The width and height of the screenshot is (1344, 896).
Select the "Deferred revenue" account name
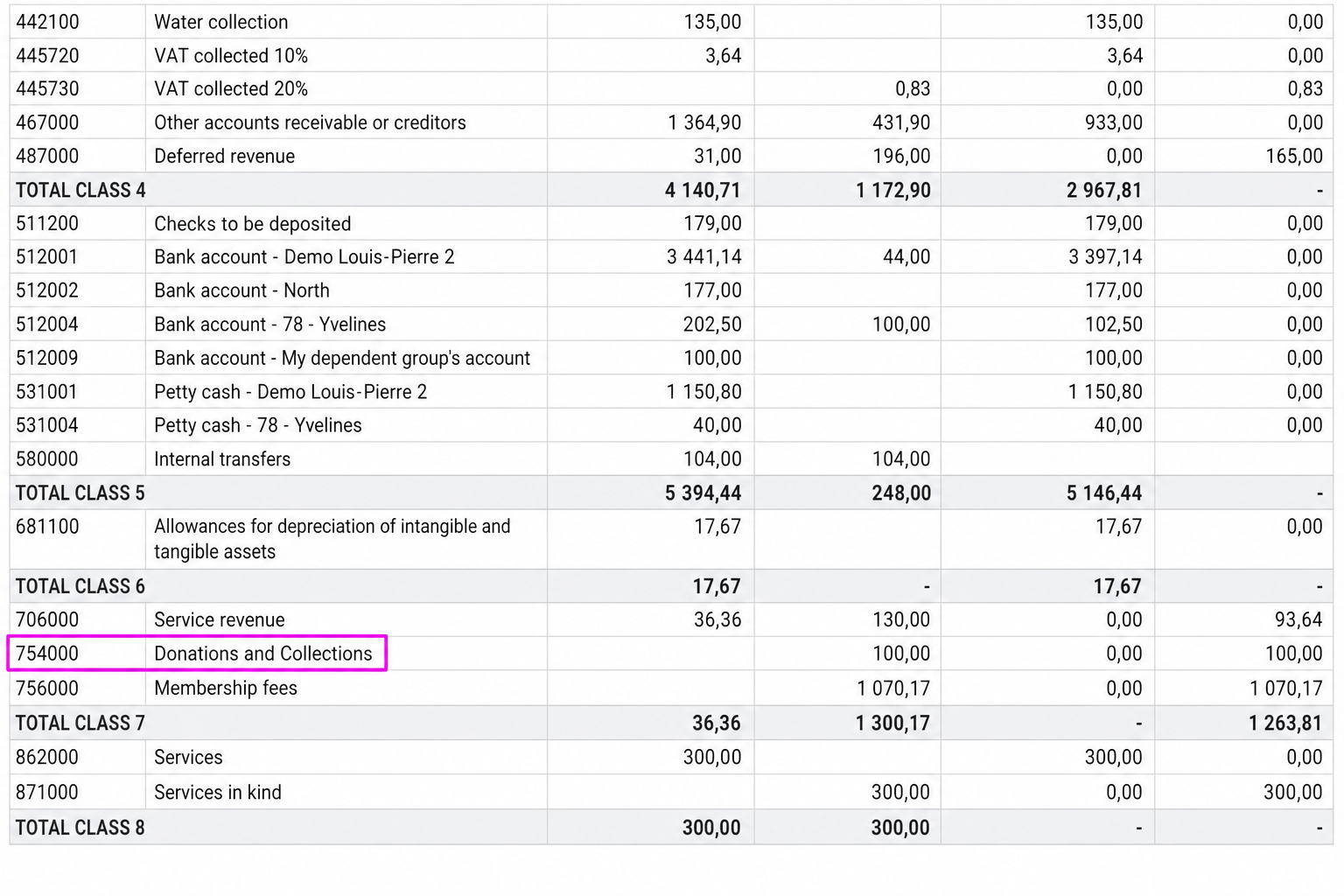coord(225,157)
